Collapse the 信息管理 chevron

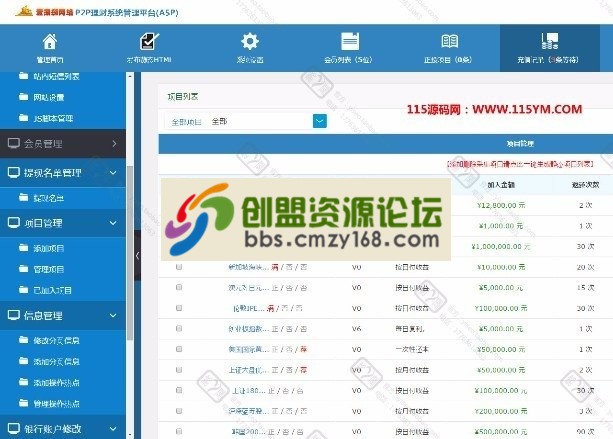113,315
